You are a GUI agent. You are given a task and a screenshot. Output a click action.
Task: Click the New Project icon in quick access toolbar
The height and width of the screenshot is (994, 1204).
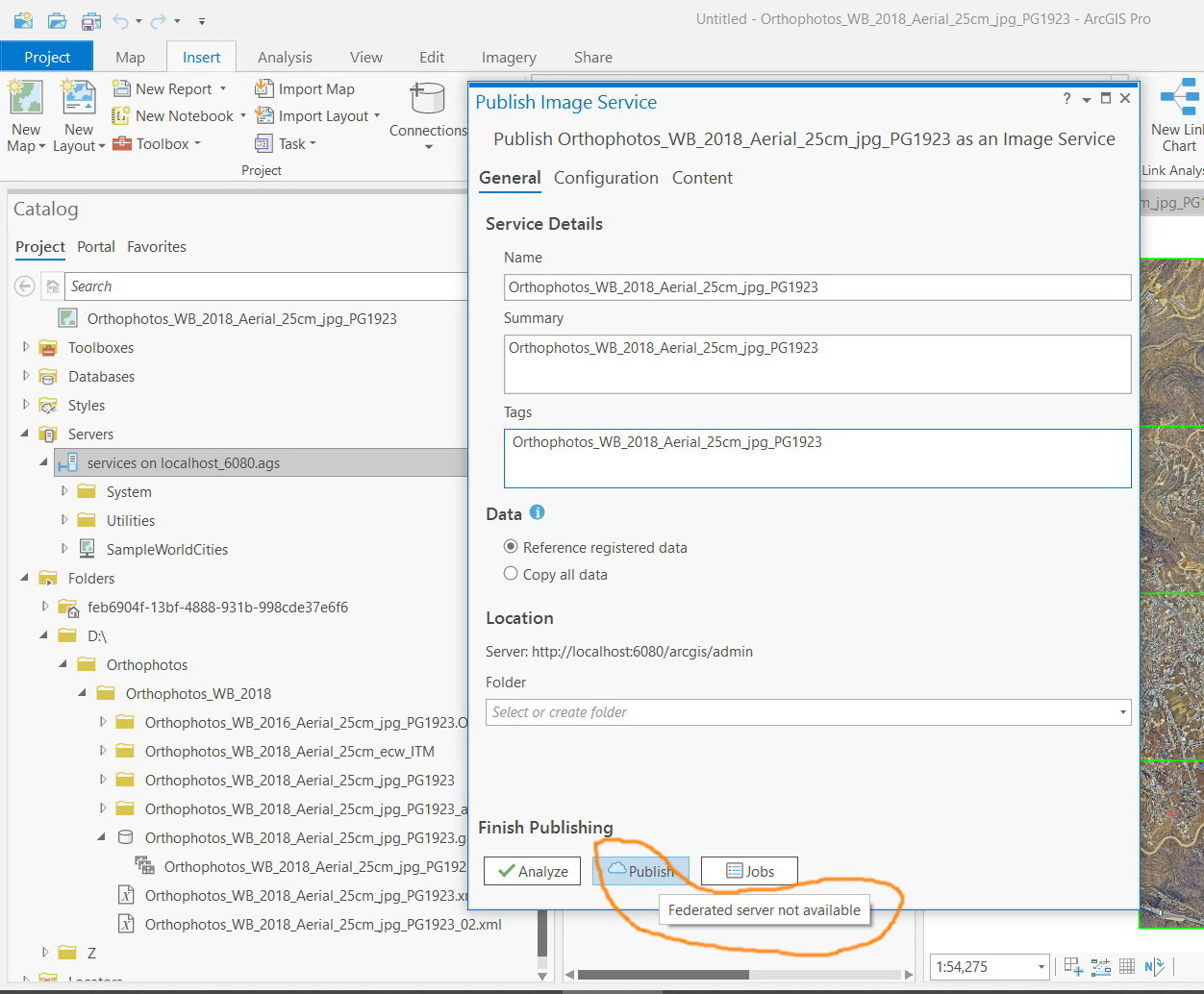click(23, 20)
